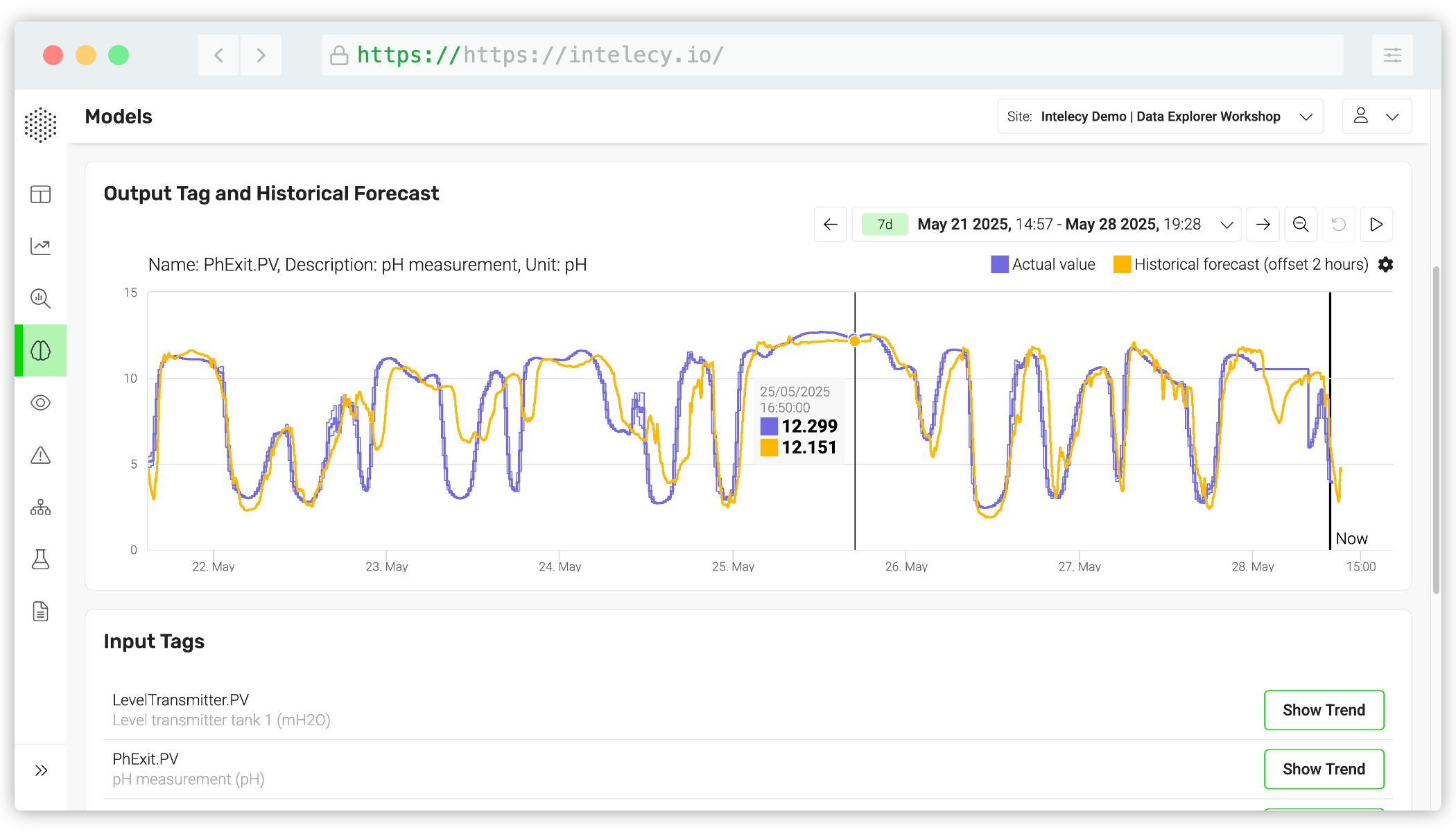Open the data explorer magnifier icon
Image resolution: width=1456 pixels, height=832 pixels.
point(41,299)
